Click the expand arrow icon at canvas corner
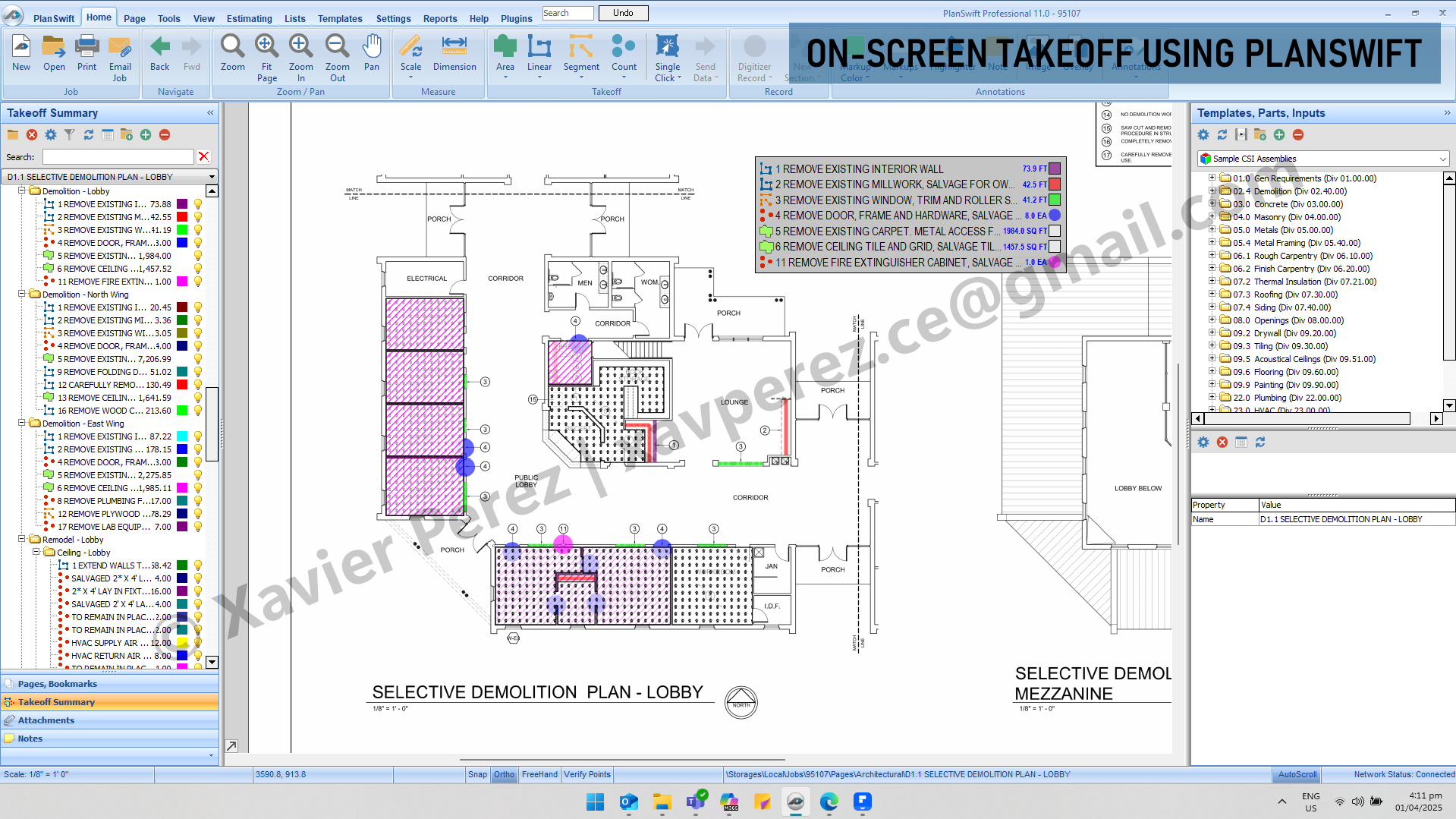Image resolution: width=1456 pixels, height=819 pixels. point(231,746)
